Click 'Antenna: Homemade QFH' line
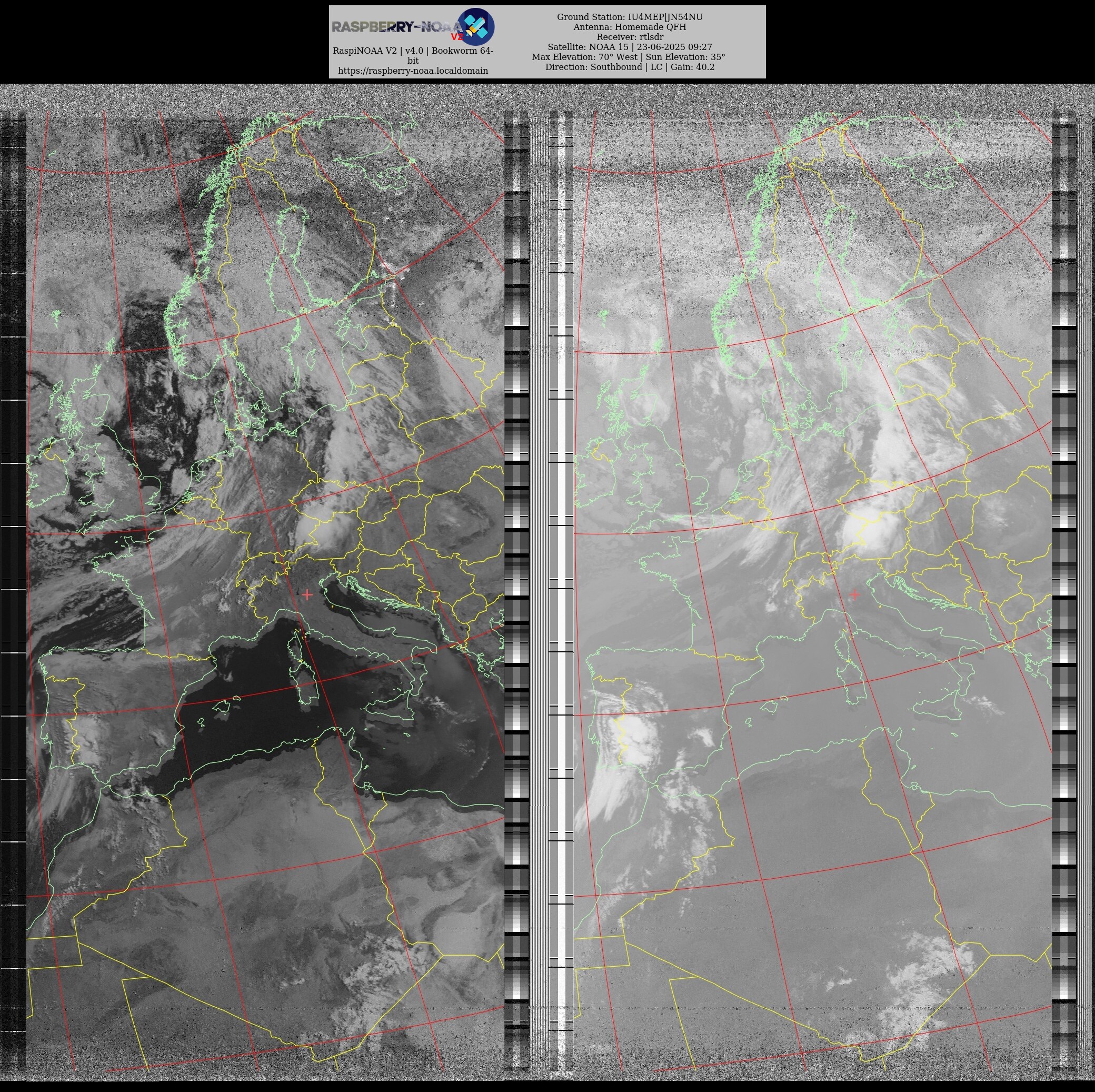1095x1092 pixels. point(630,27)
